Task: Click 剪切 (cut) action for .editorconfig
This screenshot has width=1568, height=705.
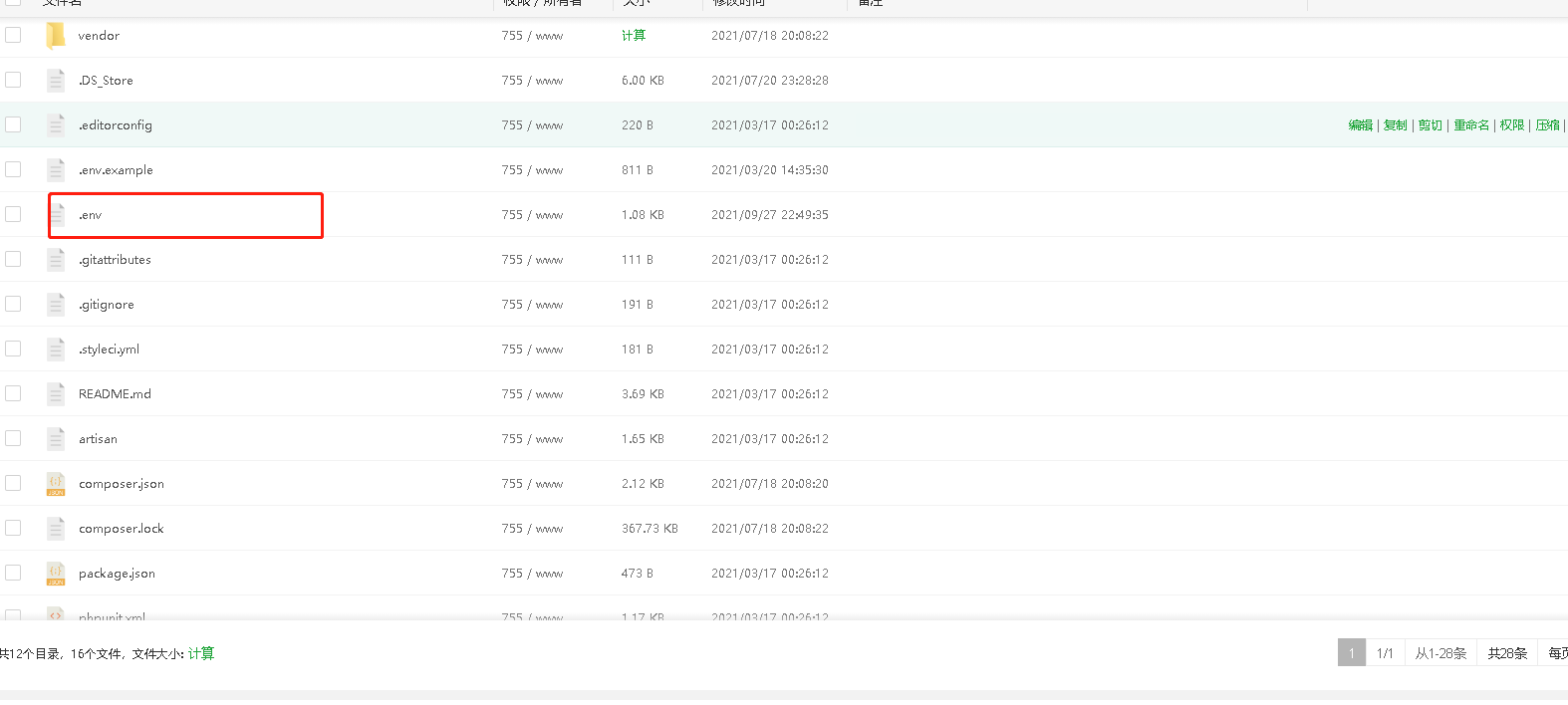Action: 1430,125
